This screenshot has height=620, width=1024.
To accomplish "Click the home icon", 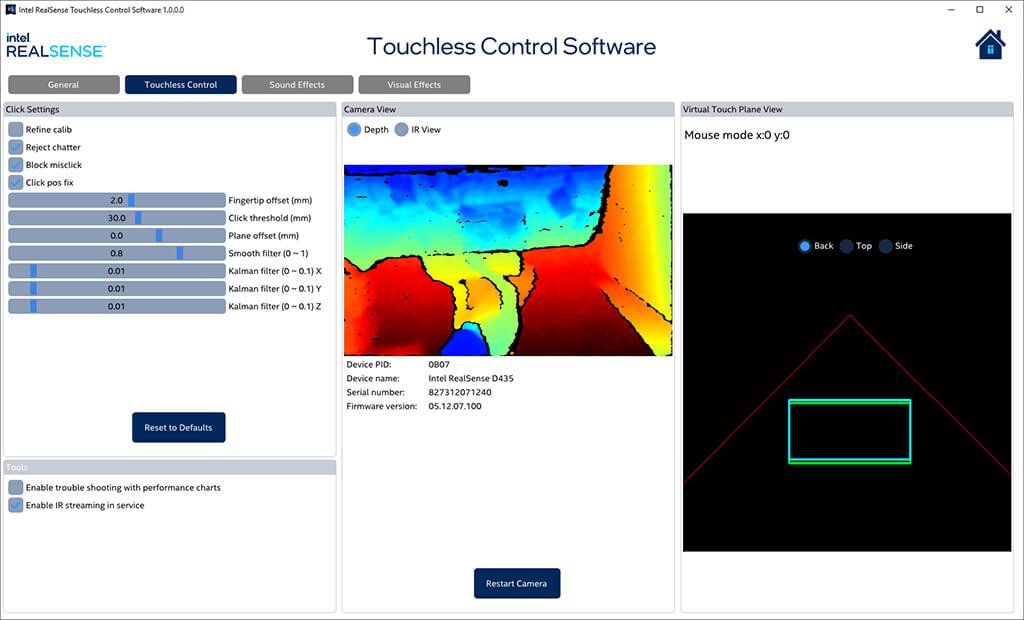I will pos(990,44).
